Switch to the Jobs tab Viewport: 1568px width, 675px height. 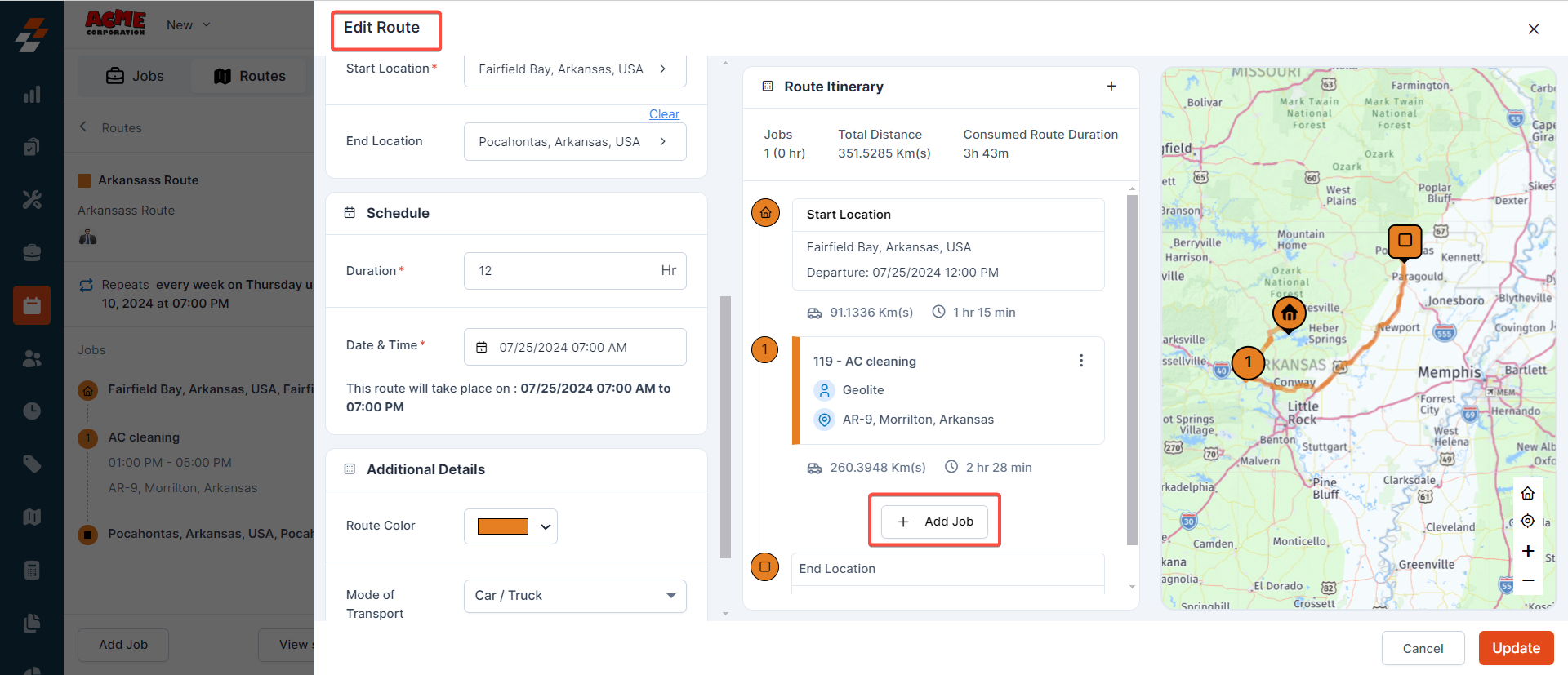click(x=136, y=76)
